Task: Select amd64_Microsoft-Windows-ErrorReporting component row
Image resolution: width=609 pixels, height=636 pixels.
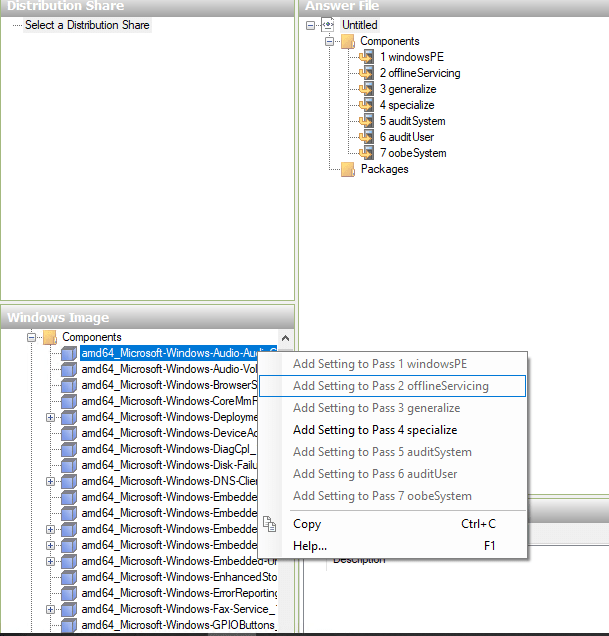Action: (x=179, y=593)
